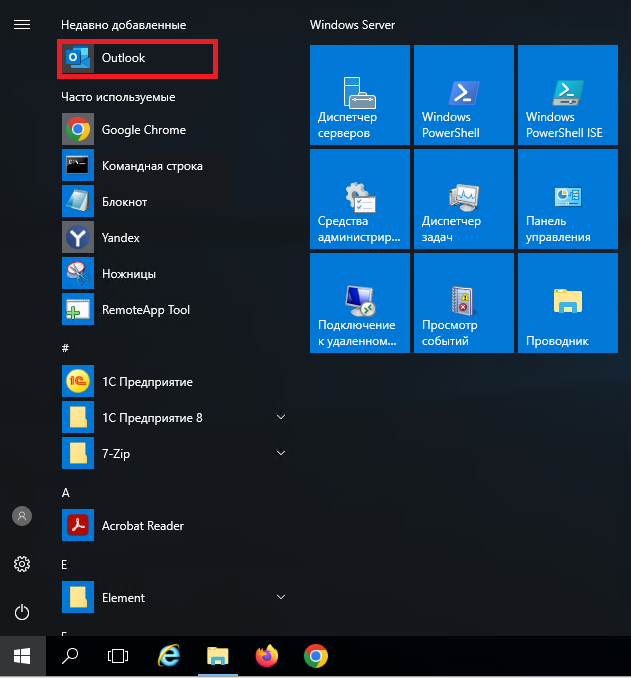631x678 pixels.
Task: Click Firefox icon in the taskbar
Action: tap(267, 656)
